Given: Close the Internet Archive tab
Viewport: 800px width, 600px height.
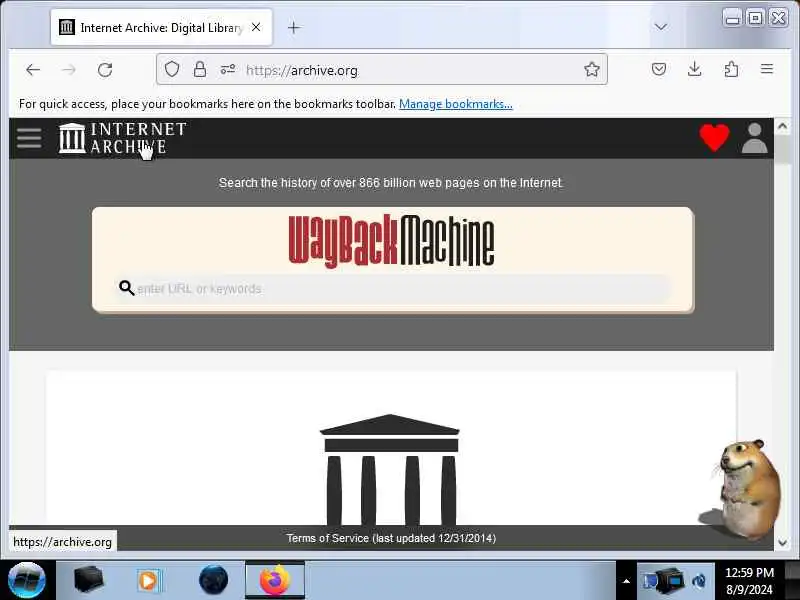Looking at the screenshot, I should (x=256, y=27).
